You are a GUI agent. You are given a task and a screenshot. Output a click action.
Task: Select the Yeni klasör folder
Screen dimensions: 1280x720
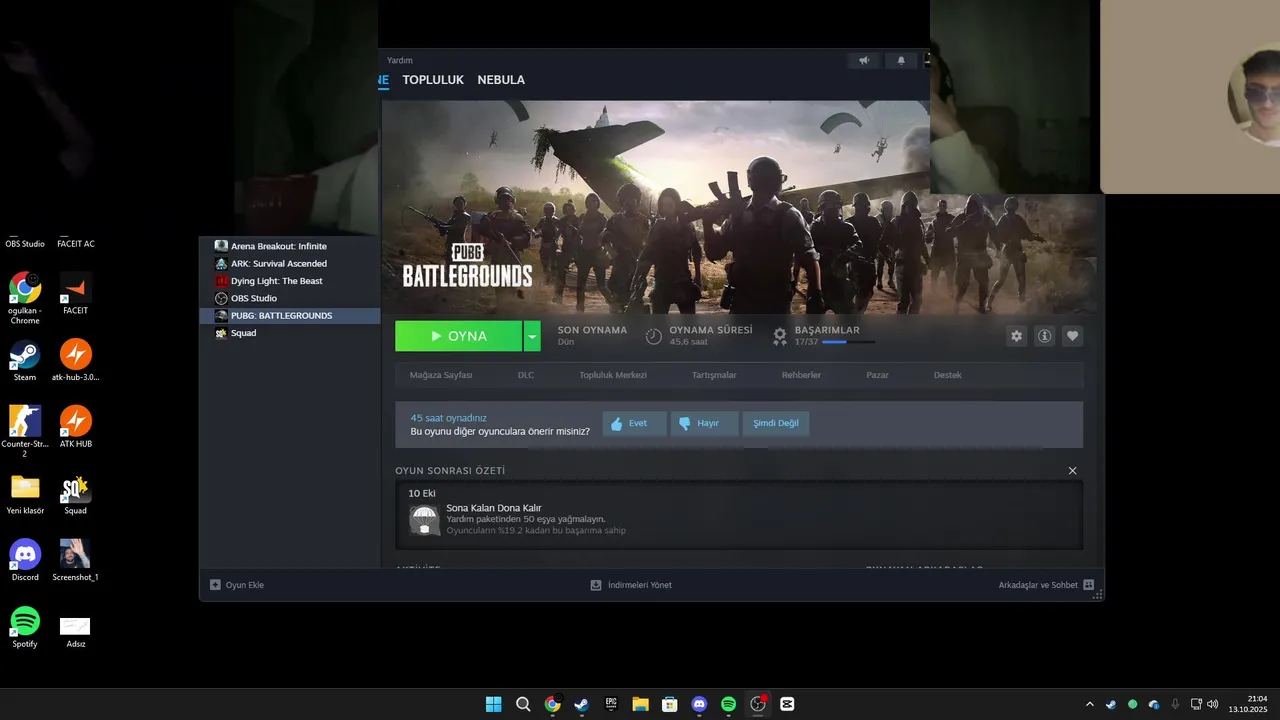[25, 494]
